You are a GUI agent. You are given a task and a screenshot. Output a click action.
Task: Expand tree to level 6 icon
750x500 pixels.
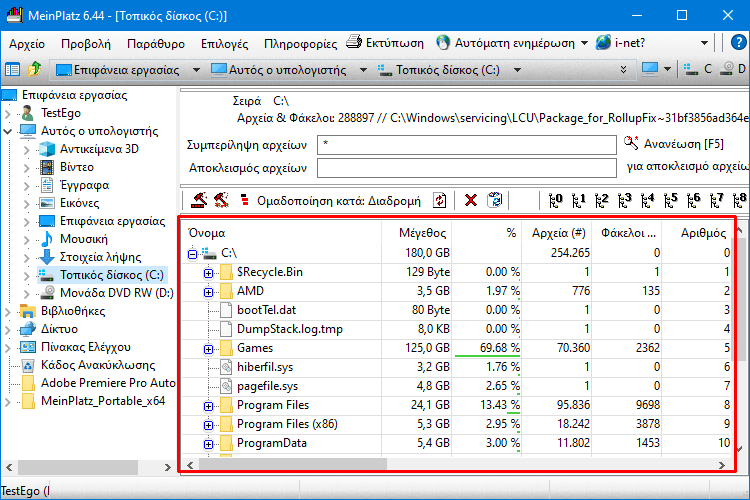(x=693, y=200)
